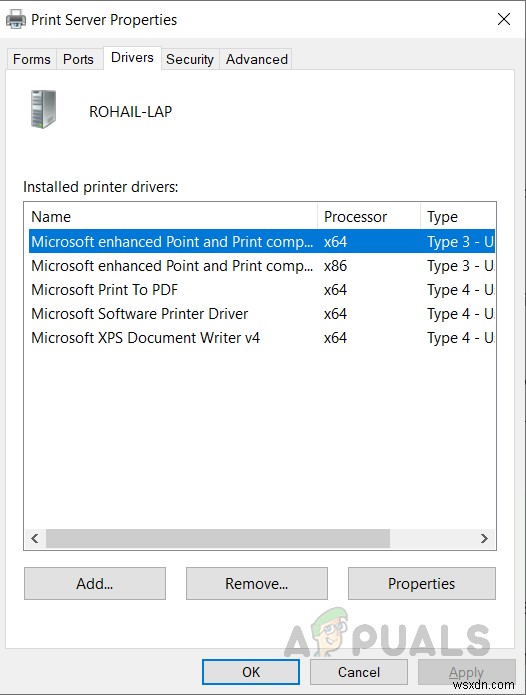Sort list by Processor column header
The height and width of the screenshot is (695, 526).
click(369, 216)
